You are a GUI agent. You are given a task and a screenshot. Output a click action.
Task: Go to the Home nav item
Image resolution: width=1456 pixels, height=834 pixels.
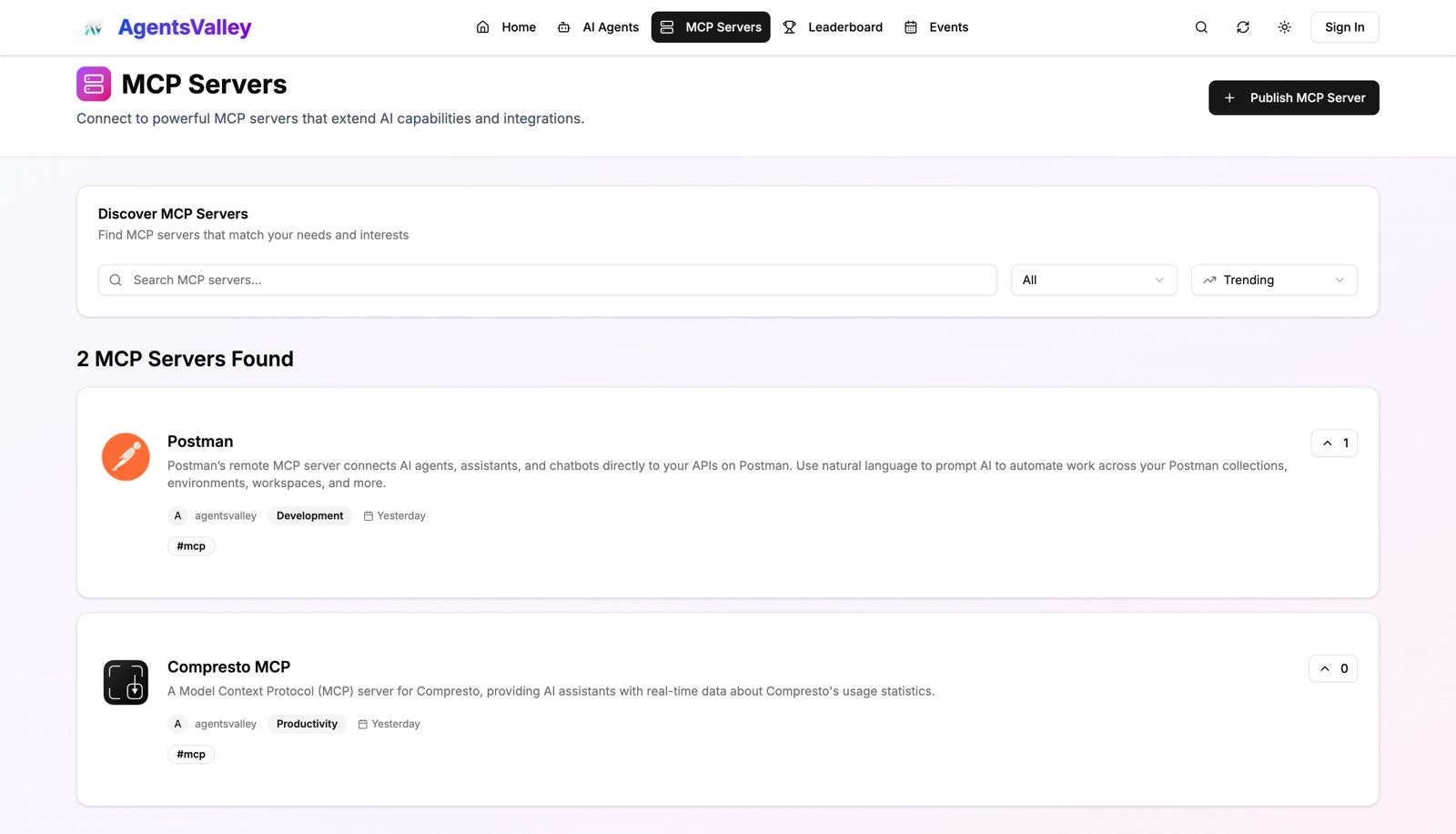[506, 27]
